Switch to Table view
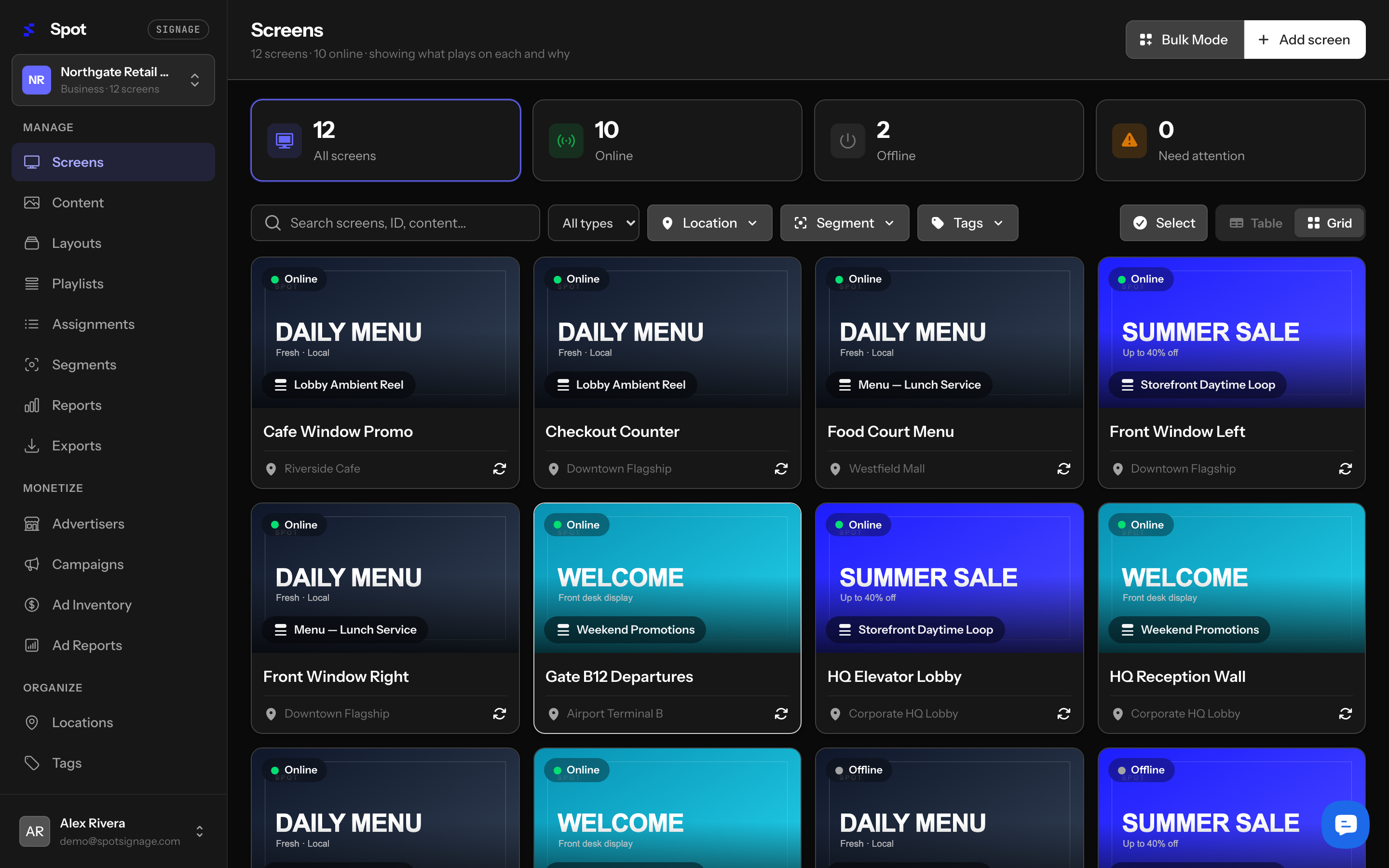 click(x=1256, y=223)
